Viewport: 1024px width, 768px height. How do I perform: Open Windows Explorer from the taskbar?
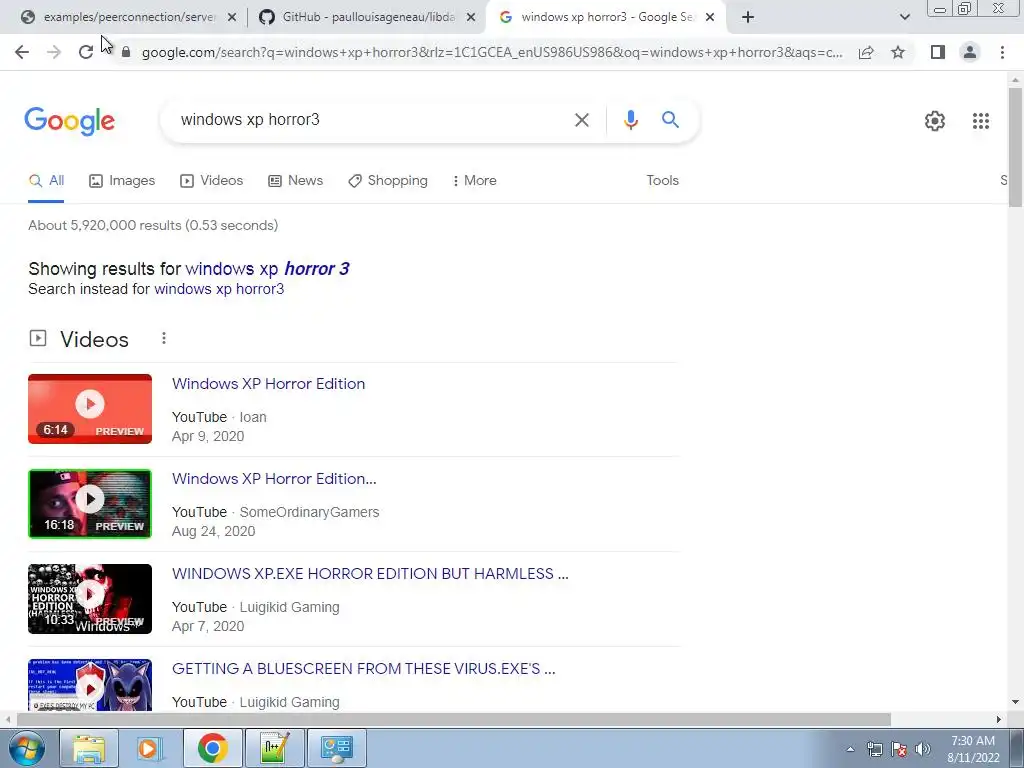[89, 748]
